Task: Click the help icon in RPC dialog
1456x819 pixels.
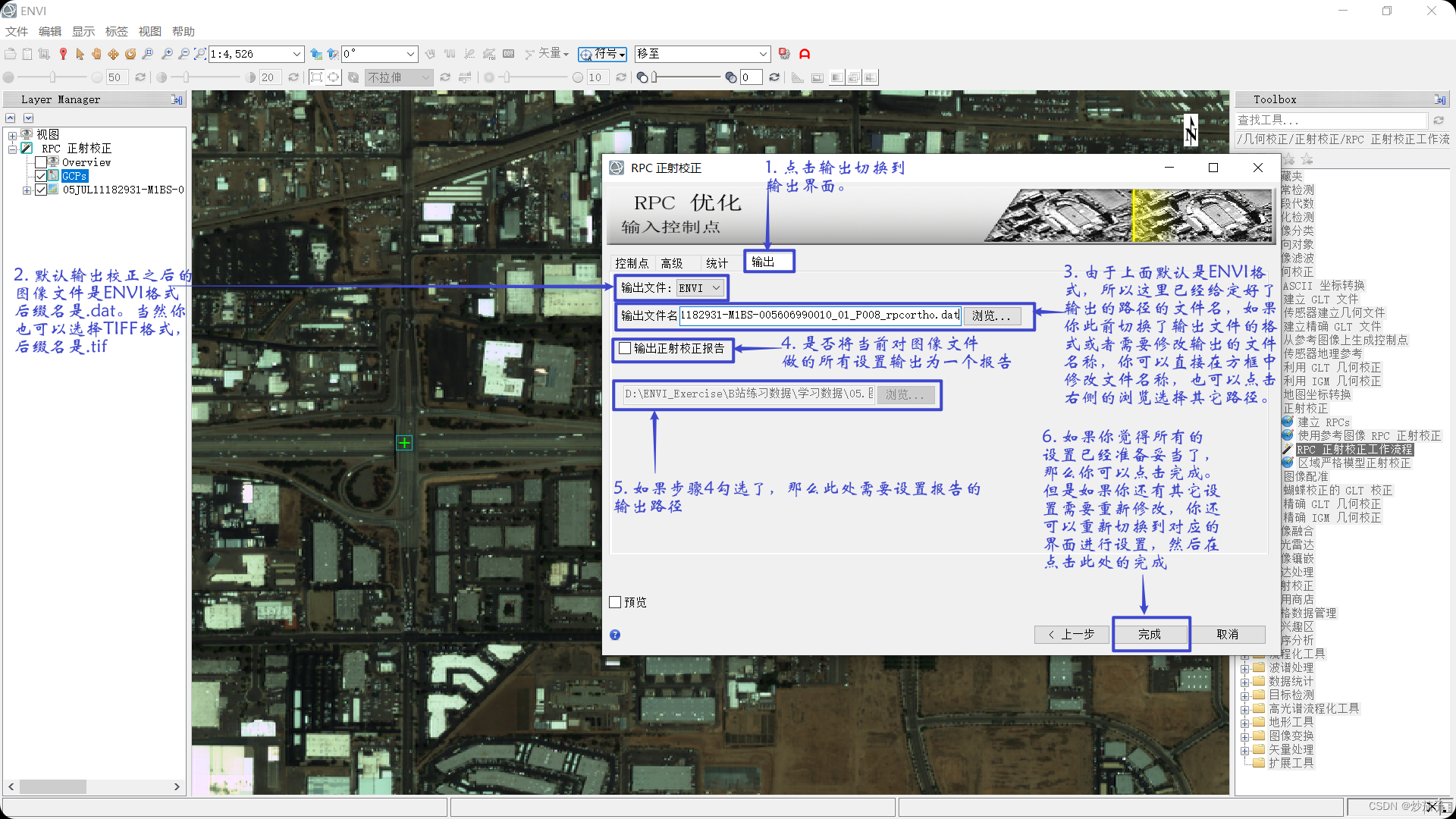Action: click(615, 635)
